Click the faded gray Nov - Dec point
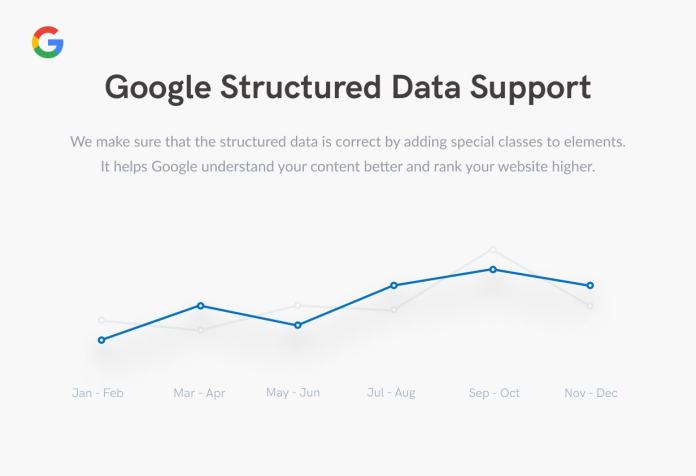Viewport: 696px width, 476px height. [590, 305]
